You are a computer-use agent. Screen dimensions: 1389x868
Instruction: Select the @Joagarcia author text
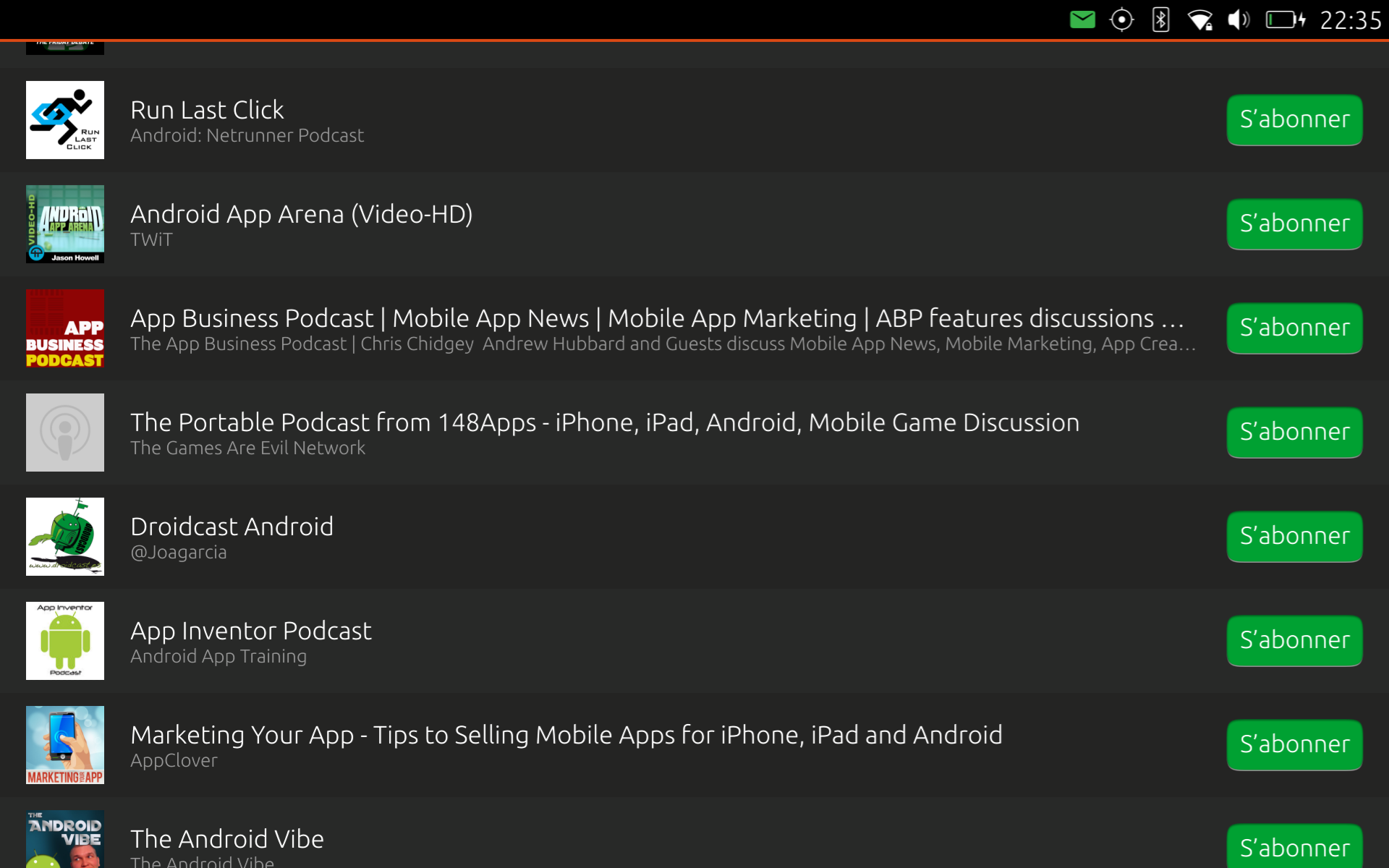[178, 553]
